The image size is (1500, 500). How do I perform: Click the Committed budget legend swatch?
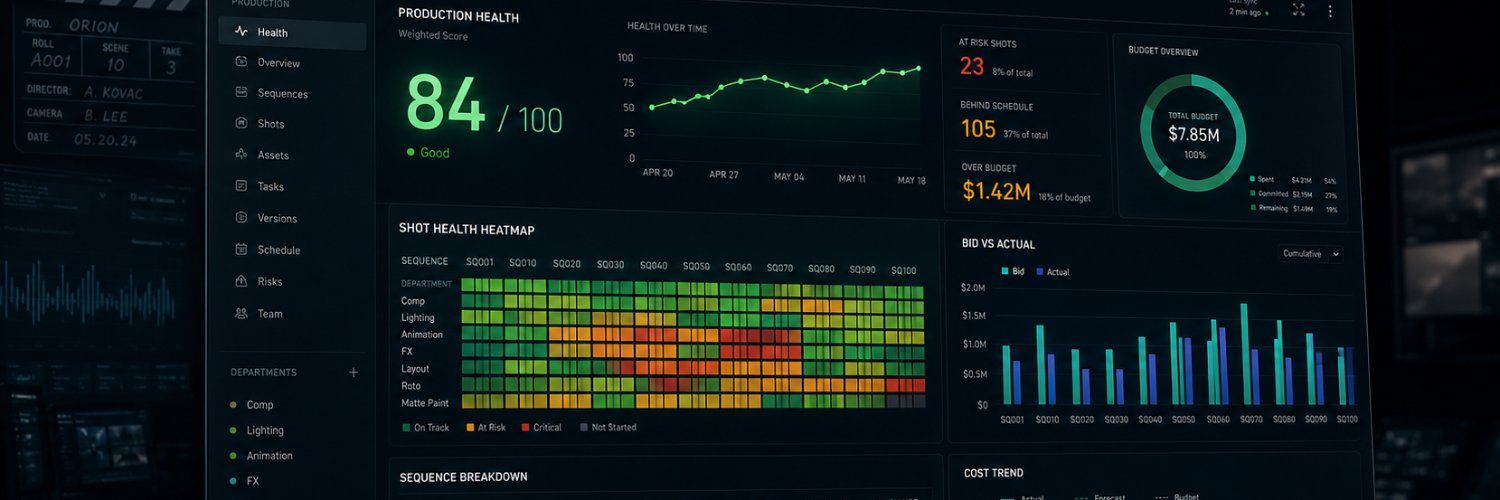point(1253,194)
